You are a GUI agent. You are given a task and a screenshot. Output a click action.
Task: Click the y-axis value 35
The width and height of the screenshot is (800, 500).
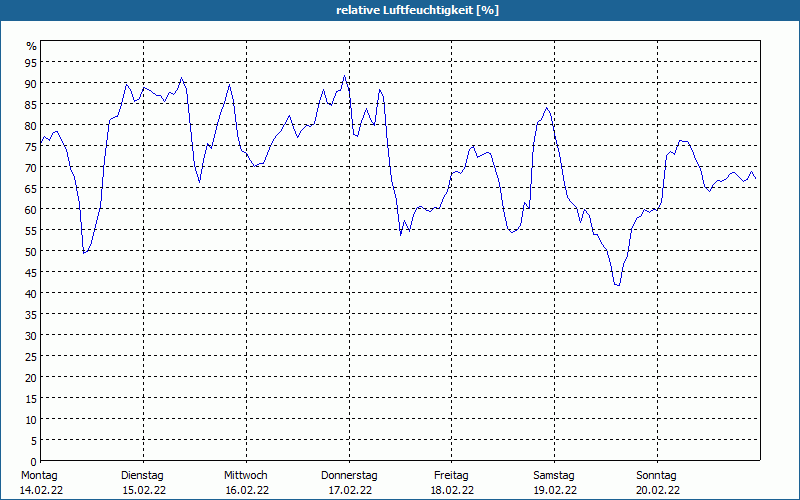pyautogui.click(x=32, y=315)
